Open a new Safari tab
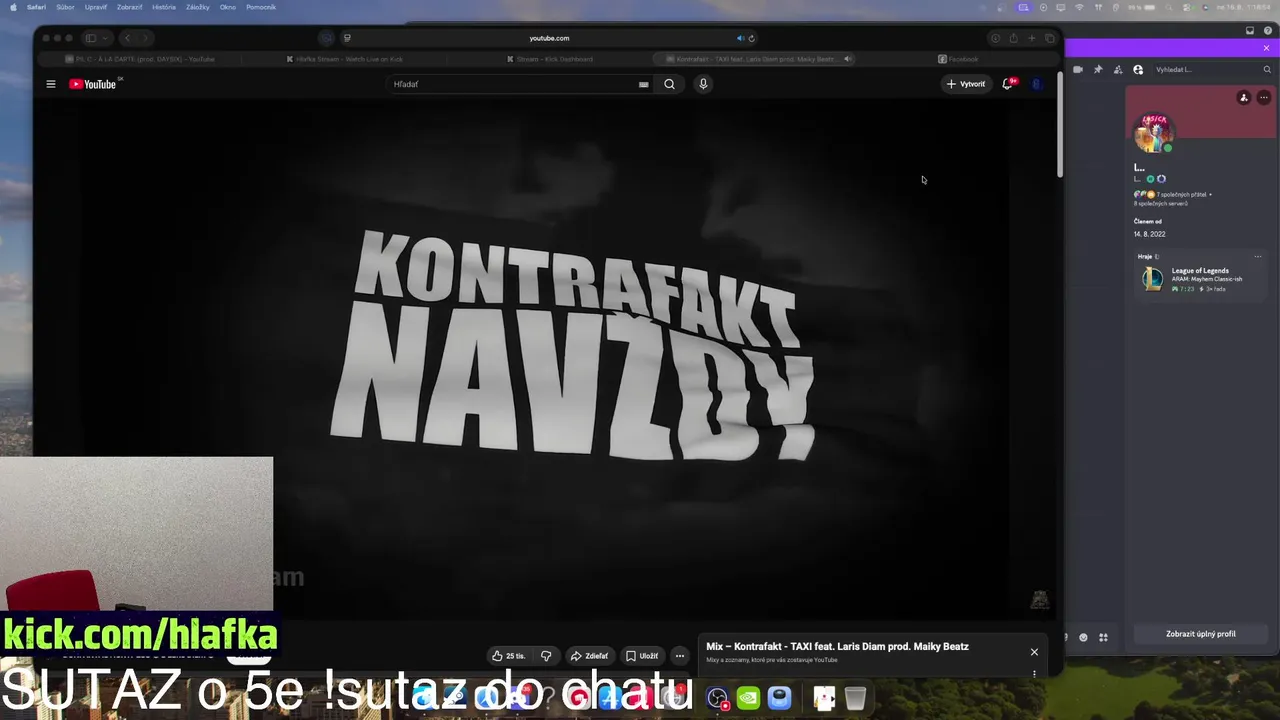The image size is (1280, 720). point(1031,38)
